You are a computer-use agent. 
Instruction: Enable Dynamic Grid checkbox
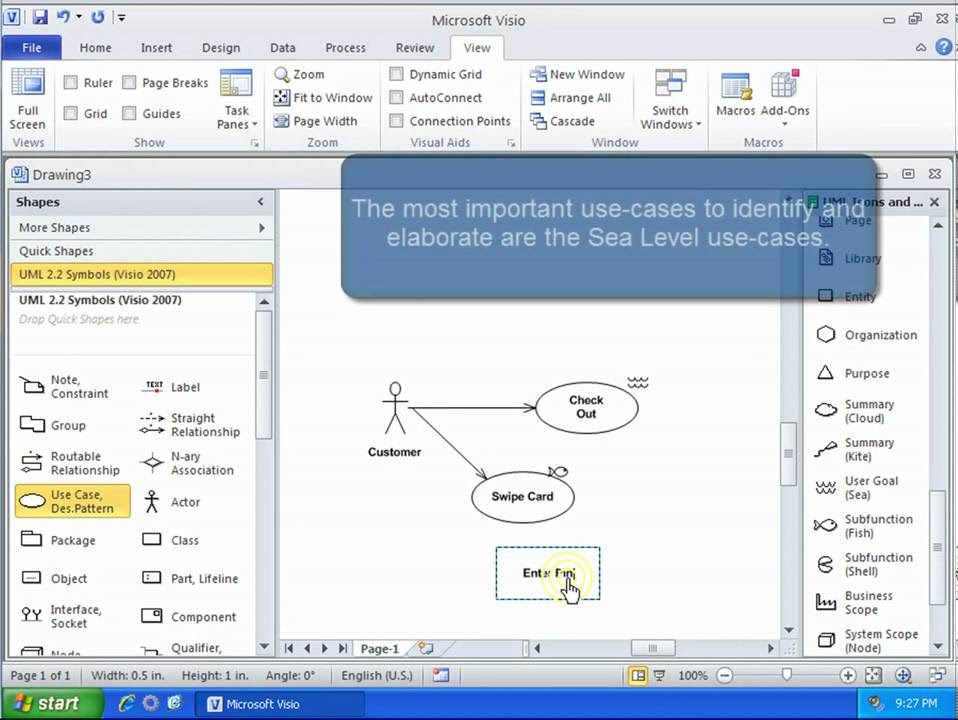tap(397, 74)
